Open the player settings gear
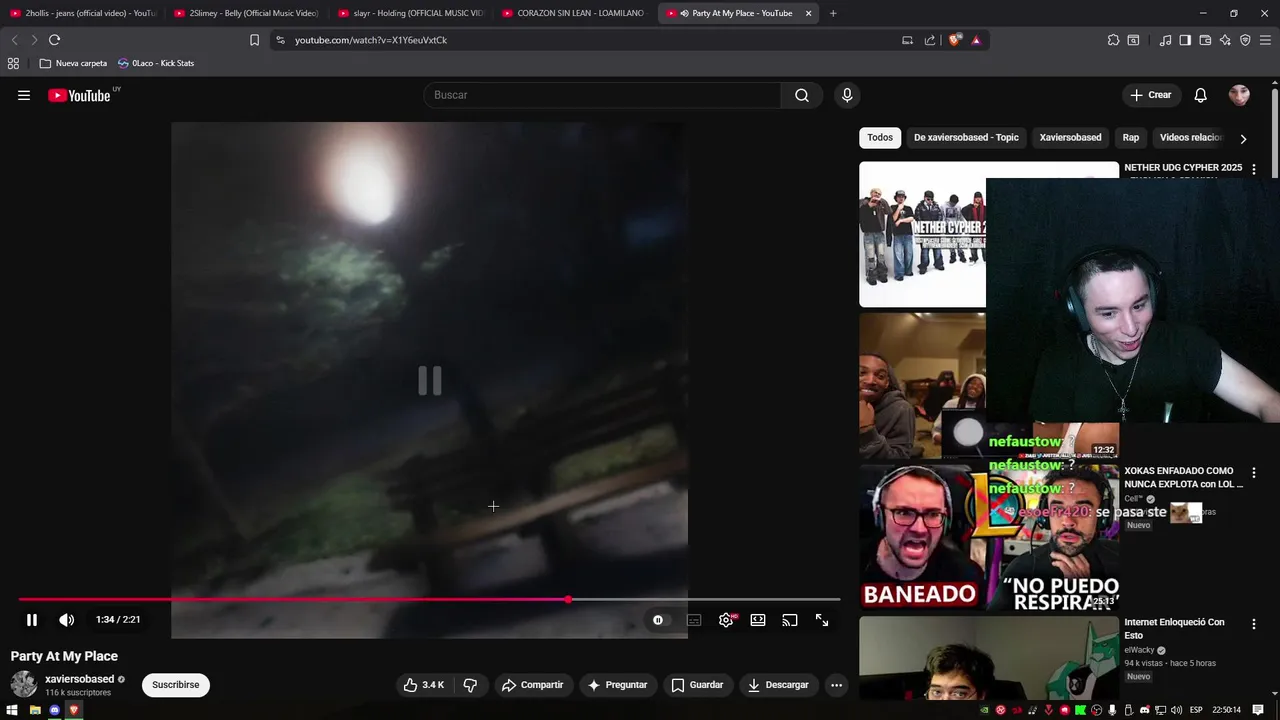The height and width of the screenshot is (720, 1280). pos(726,620)
